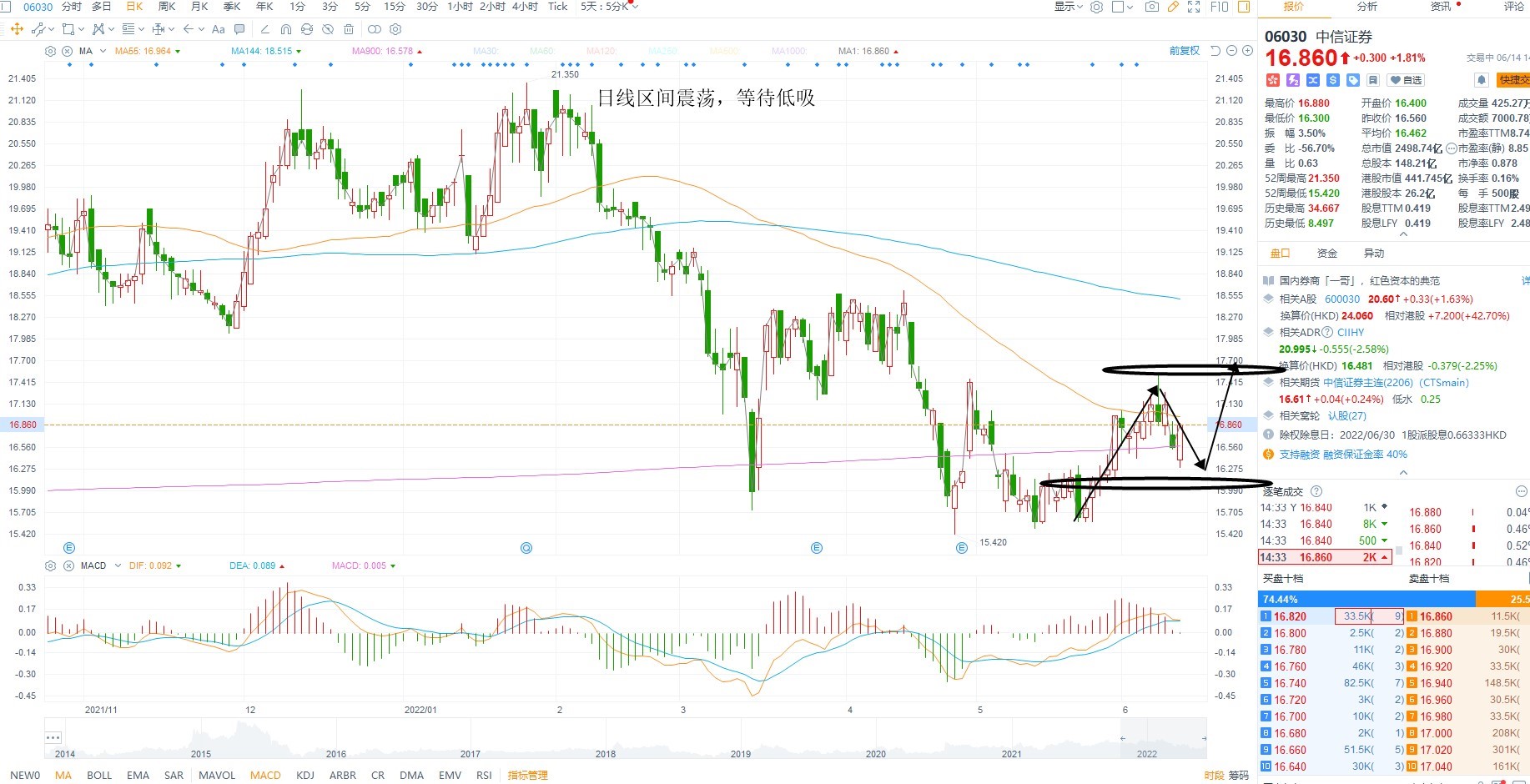Switch to 月K monthly chart
The height and width of the screenshot is (784, 1530).
(199, 7)
